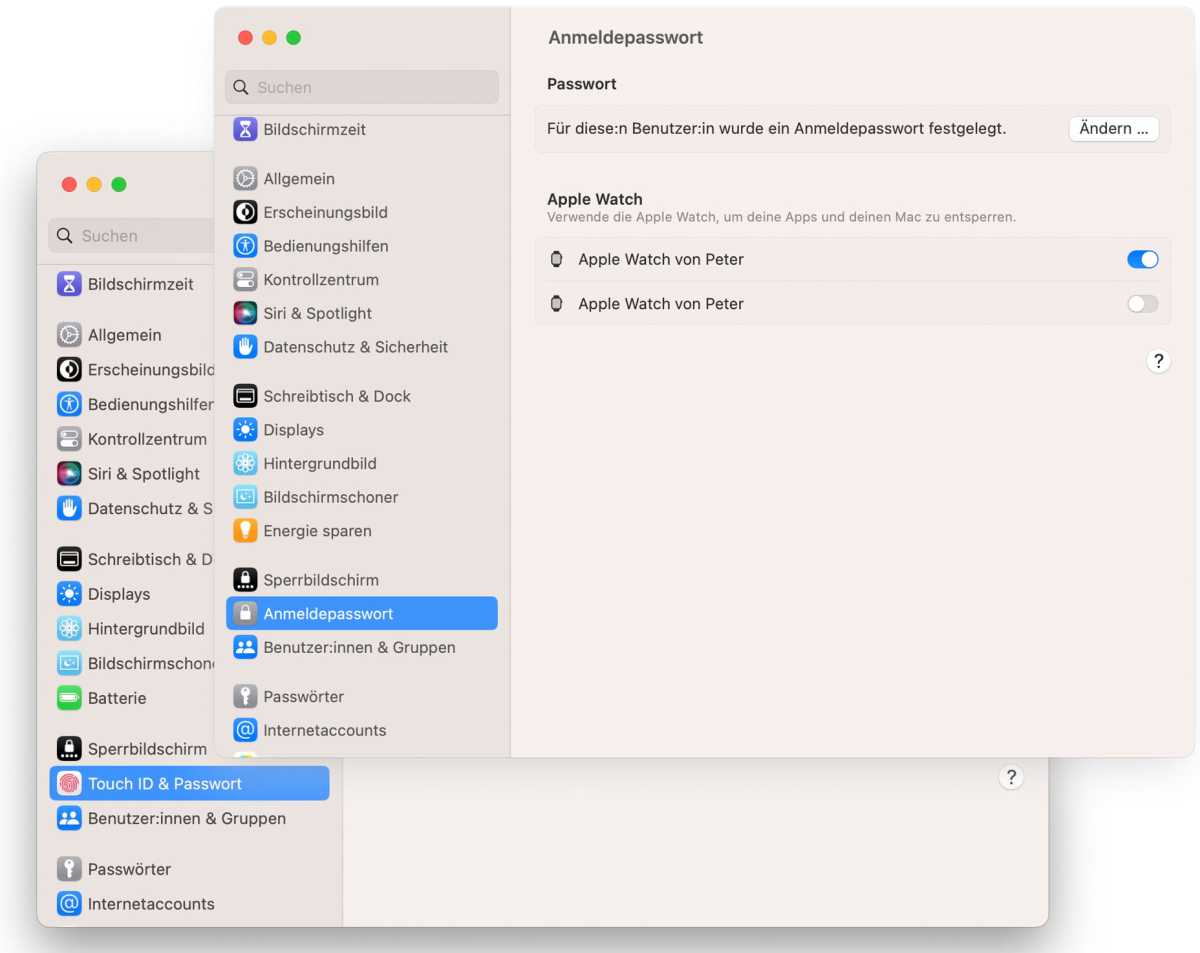Open Erscheinungsbild row in back window

132,370
